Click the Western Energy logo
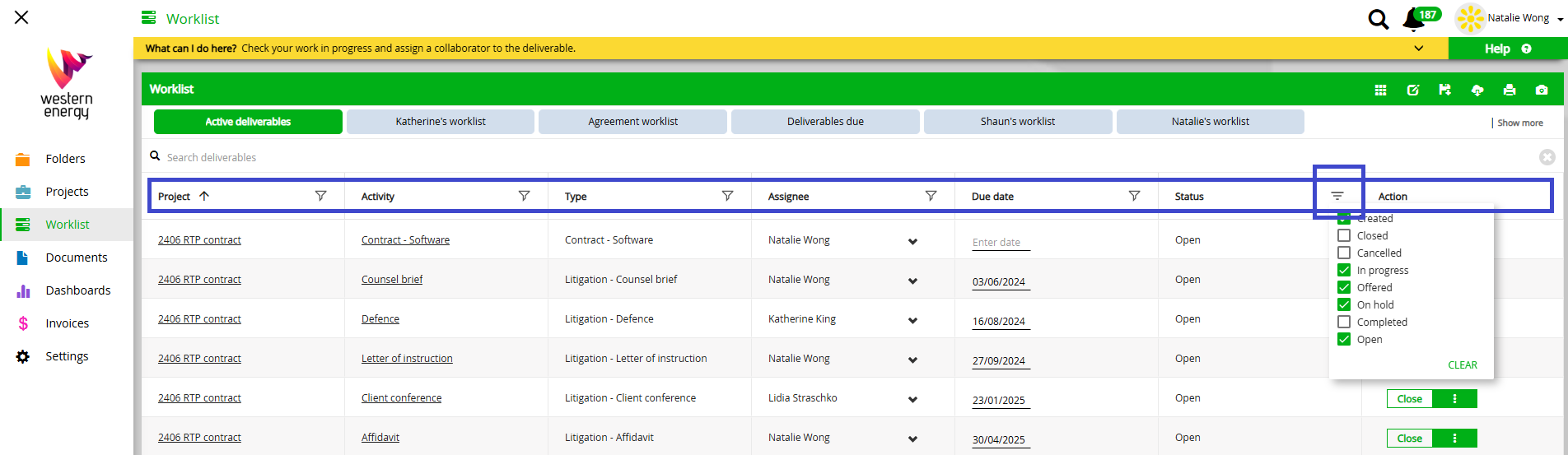This screenshot has width=1568, height=455. pos(67,83)
